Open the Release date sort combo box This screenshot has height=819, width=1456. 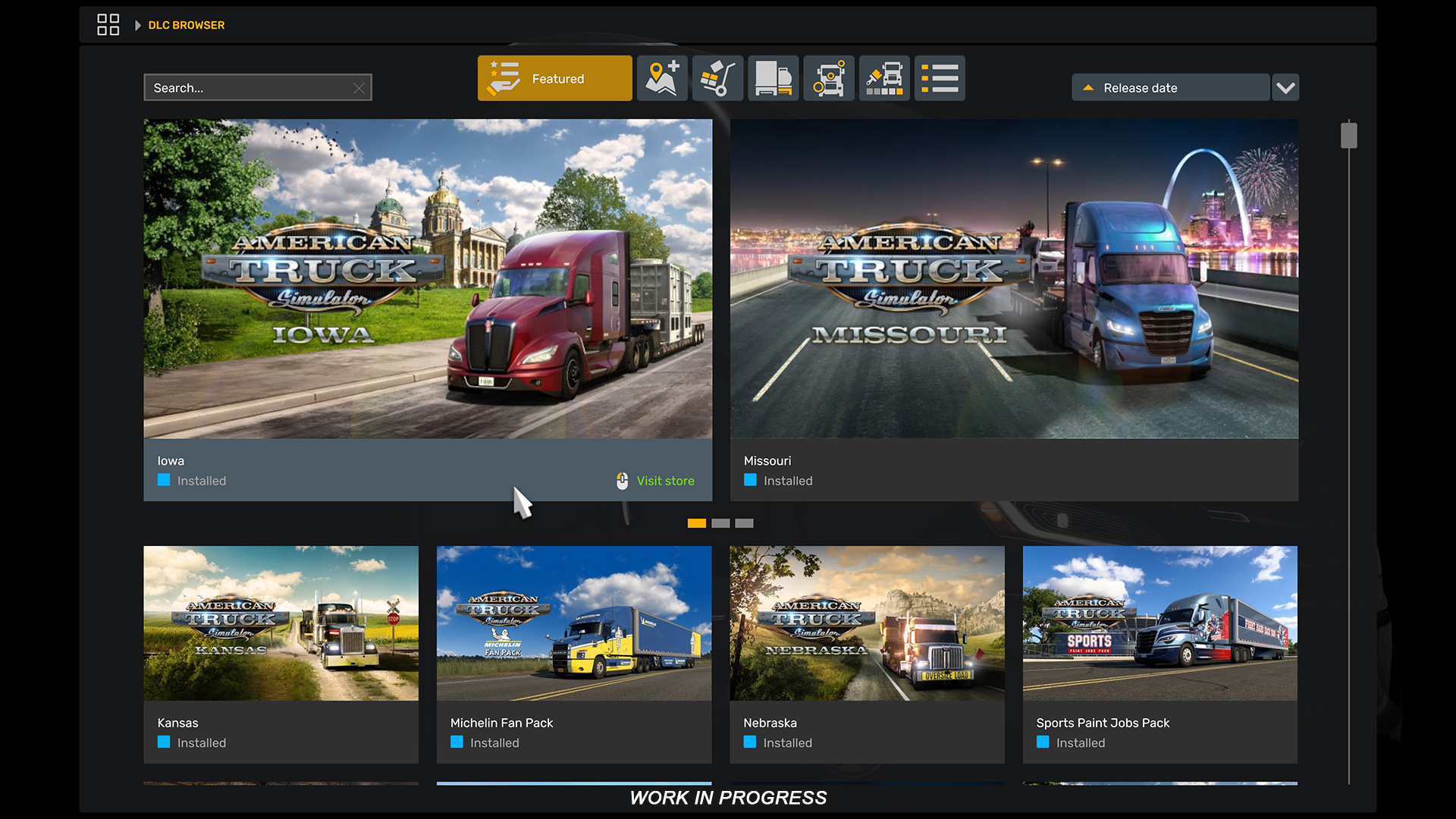(1170, 88)
